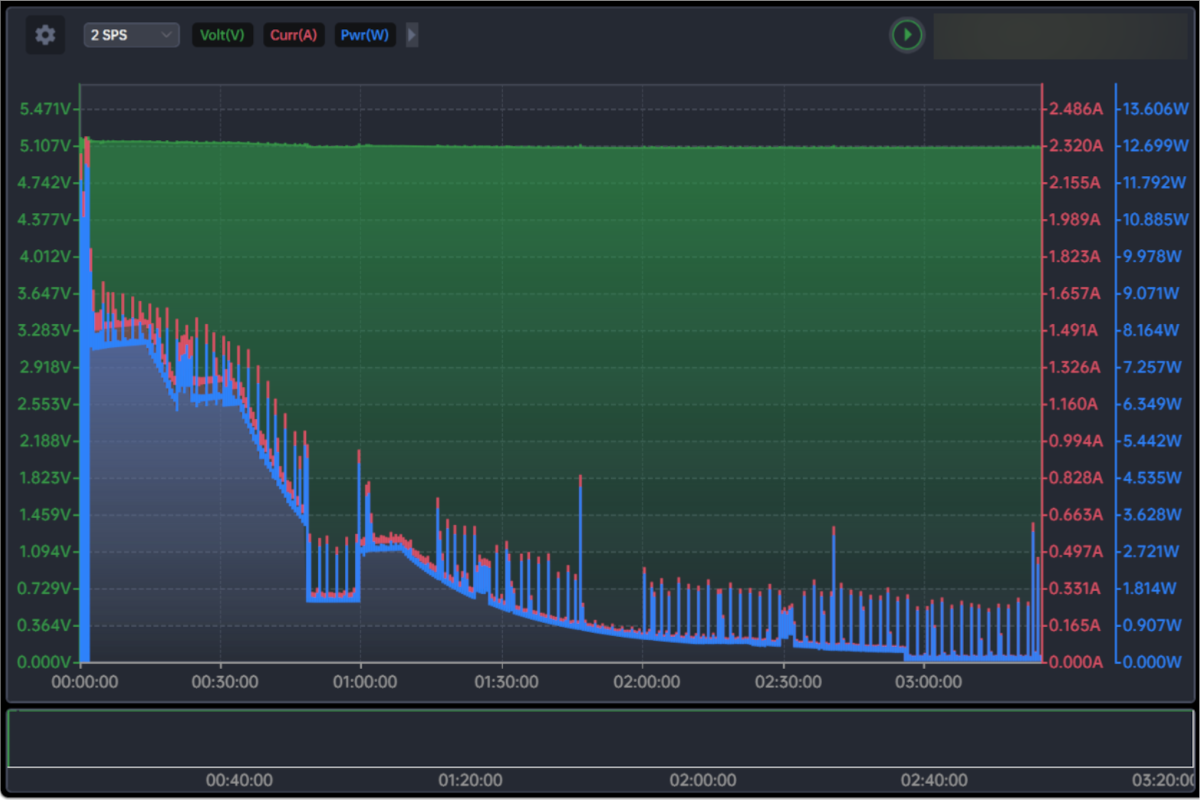Click the 2.721W power axis label
The image size is (1200, 800).
[1153, 551]
